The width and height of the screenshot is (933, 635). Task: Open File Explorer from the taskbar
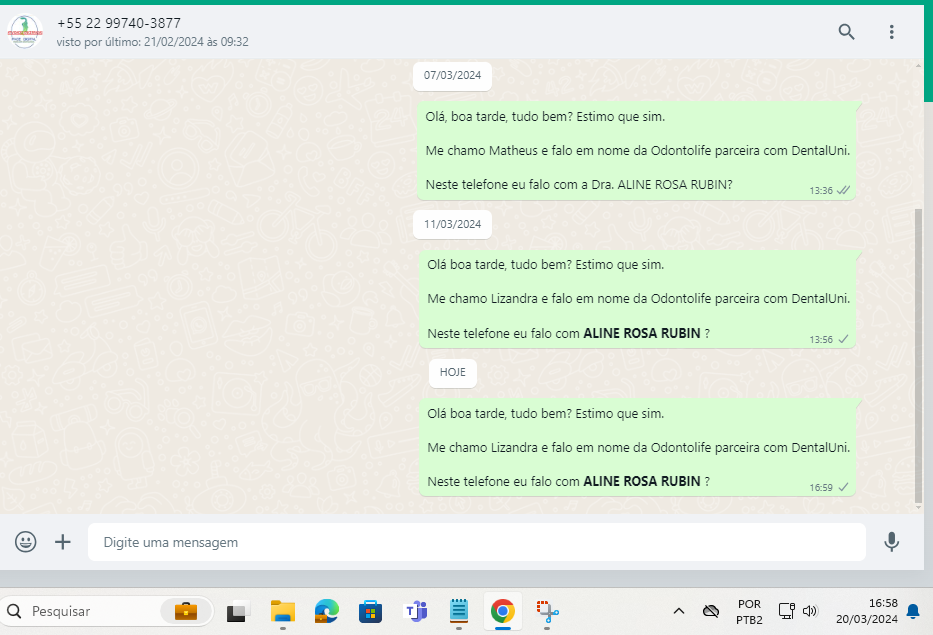[x=283, y=611]
